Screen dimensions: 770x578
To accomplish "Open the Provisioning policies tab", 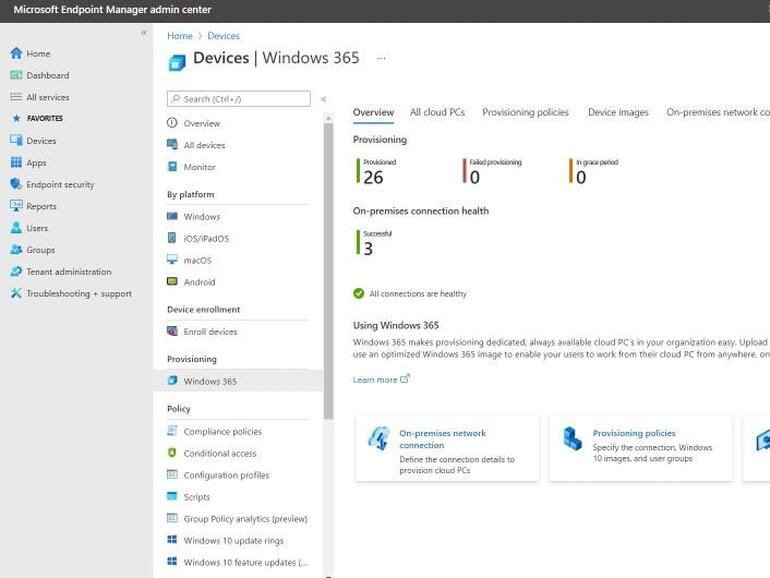I will (525, 112).
